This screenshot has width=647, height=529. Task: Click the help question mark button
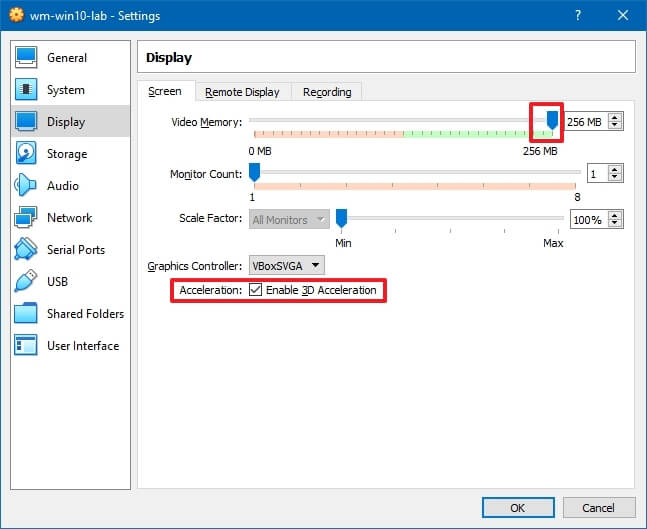point(578,15)
